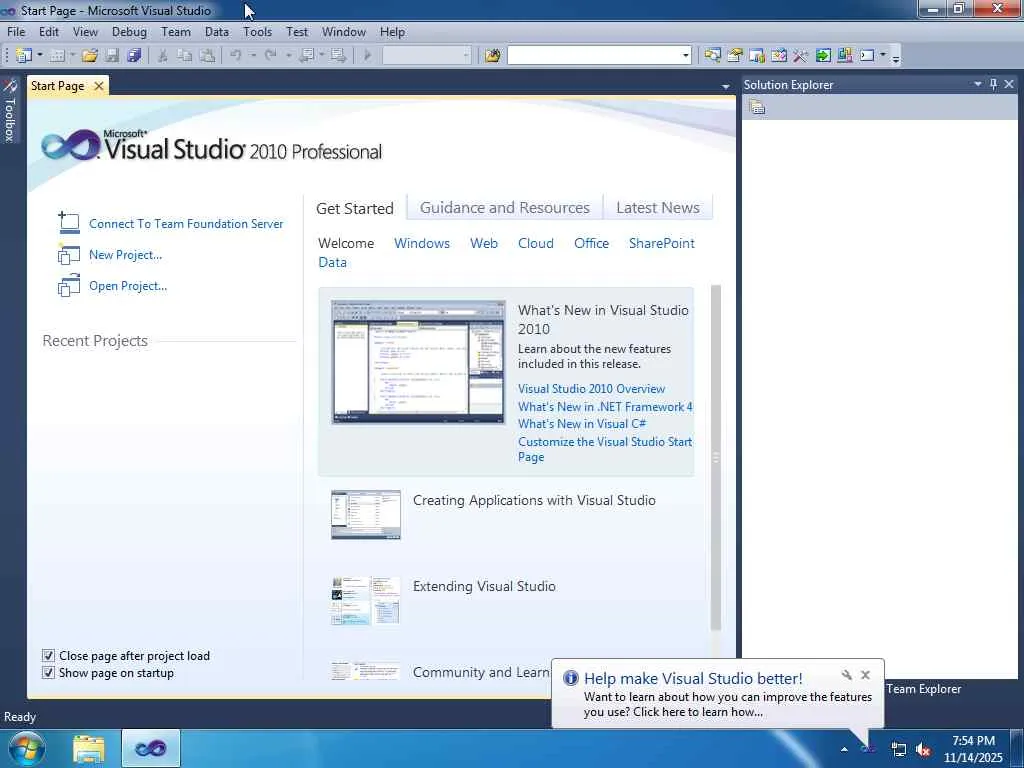
Task: Click the Save floppy disk icon
Action: pyautogui.click(x=112, y=56)
